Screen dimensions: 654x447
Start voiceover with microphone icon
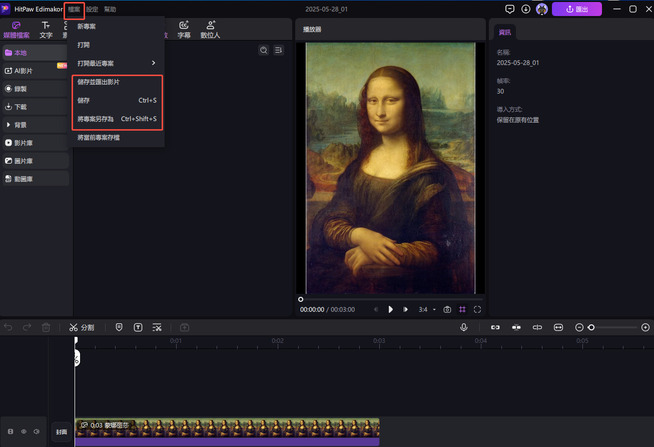(463, 327)
